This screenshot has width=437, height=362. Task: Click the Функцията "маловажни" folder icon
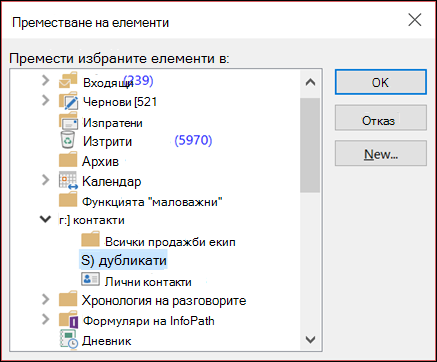coord(68,200)
